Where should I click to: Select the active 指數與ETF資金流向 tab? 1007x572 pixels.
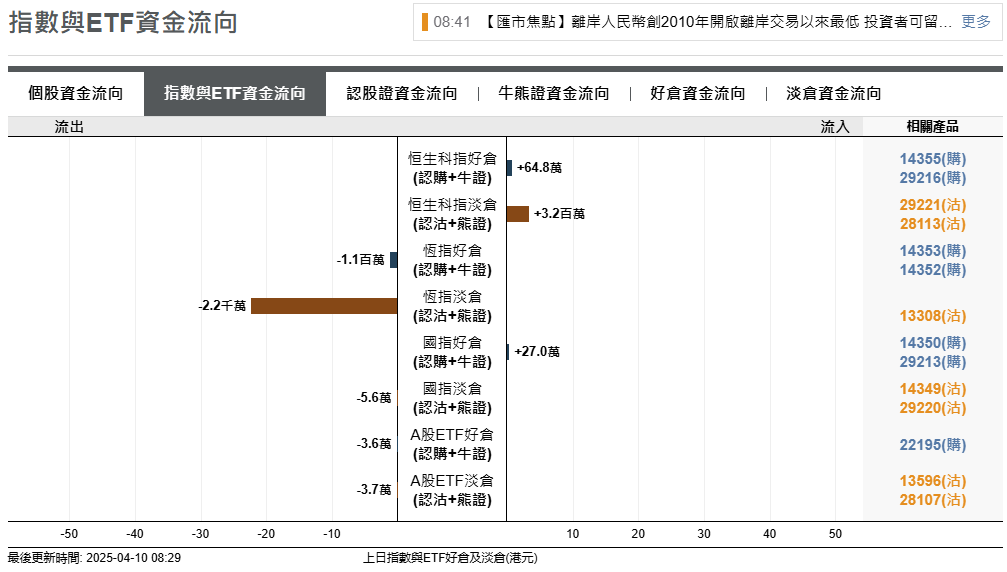235,94
